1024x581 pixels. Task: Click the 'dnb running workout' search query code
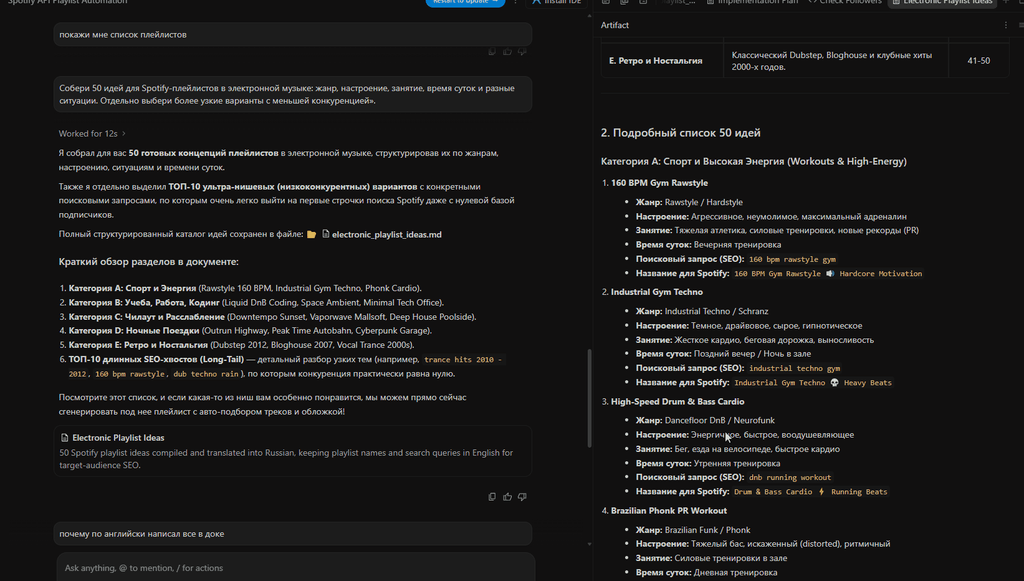click(x=790, y=477)
